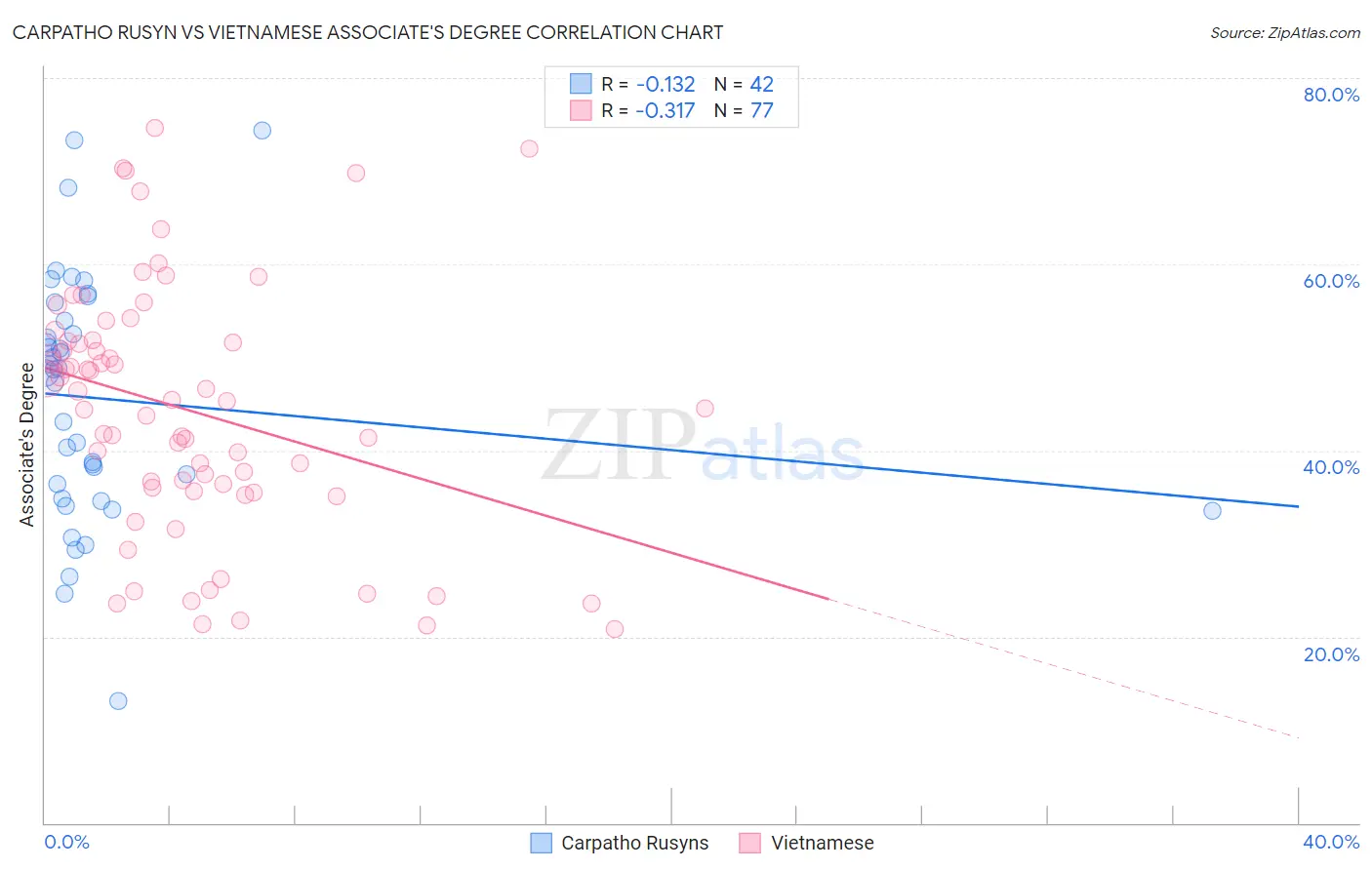Click the chart title text
Viewport: 1372px width, 870px height.
click(x=368, y=32)
